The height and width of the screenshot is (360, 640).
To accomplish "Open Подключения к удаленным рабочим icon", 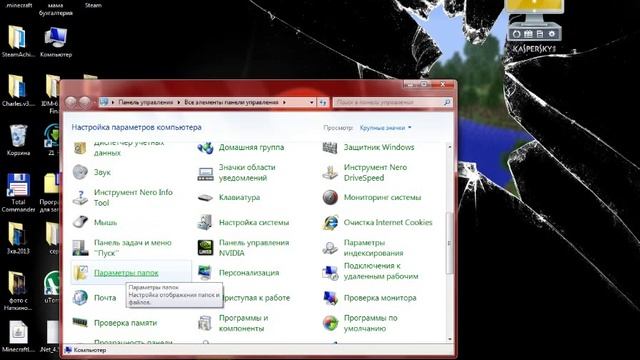I will coord(330,273).
